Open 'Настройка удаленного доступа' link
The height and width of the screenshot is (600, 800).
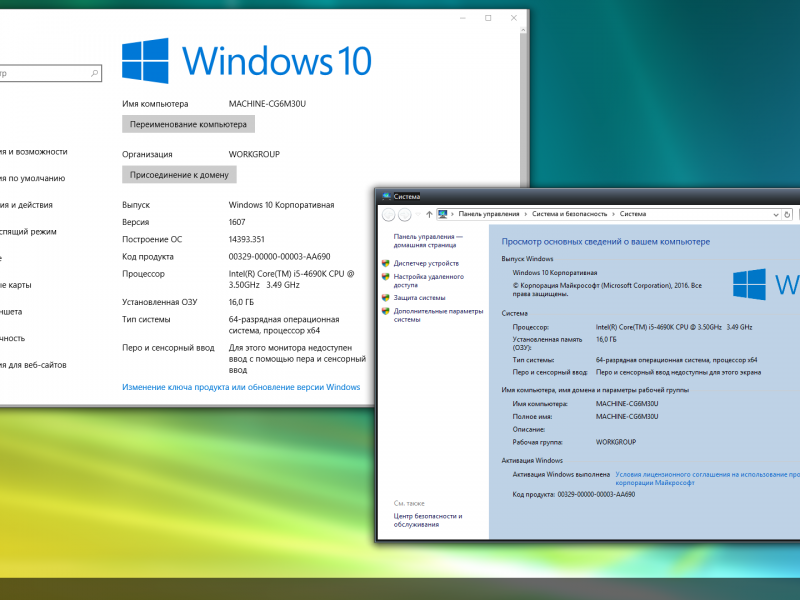point(429,281)
